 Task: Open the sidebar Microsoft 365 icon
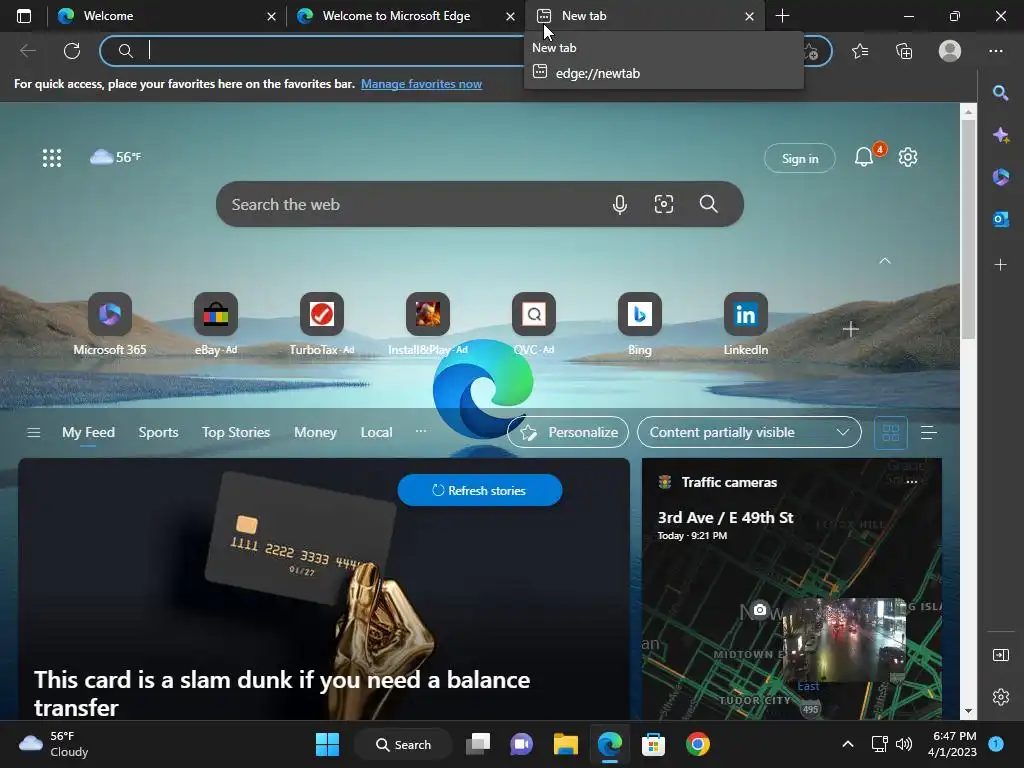[x=1000, y=177]
